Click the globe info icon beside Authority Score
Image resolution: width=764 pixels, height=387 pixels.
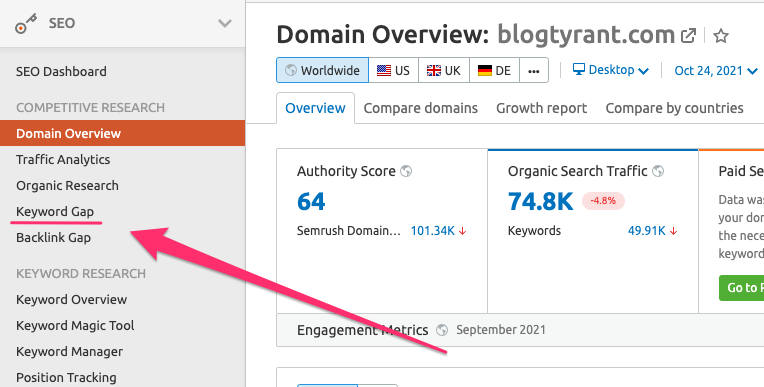coord(406,171)
